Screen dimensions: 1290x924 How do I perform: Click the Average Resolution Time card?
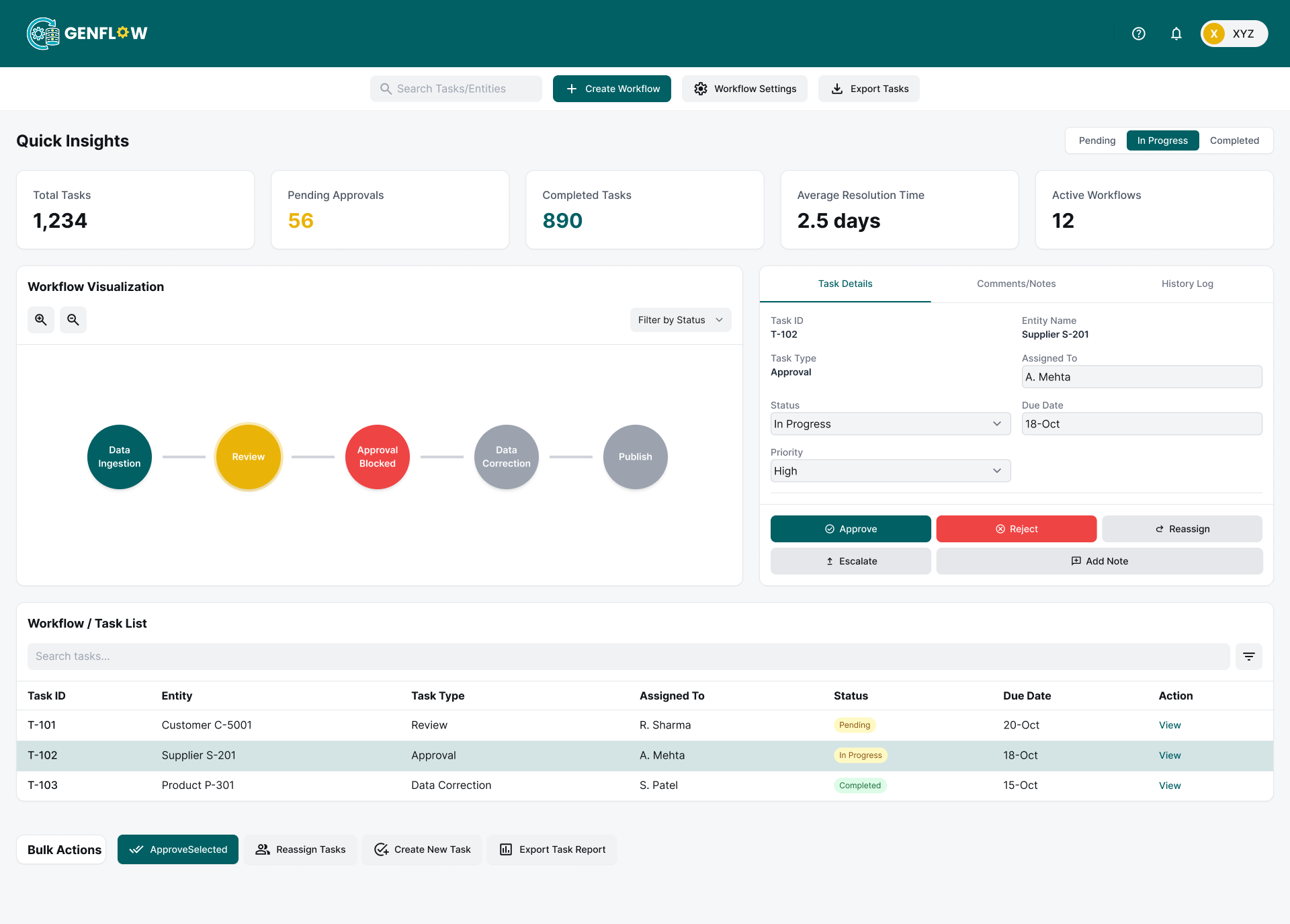900,210
